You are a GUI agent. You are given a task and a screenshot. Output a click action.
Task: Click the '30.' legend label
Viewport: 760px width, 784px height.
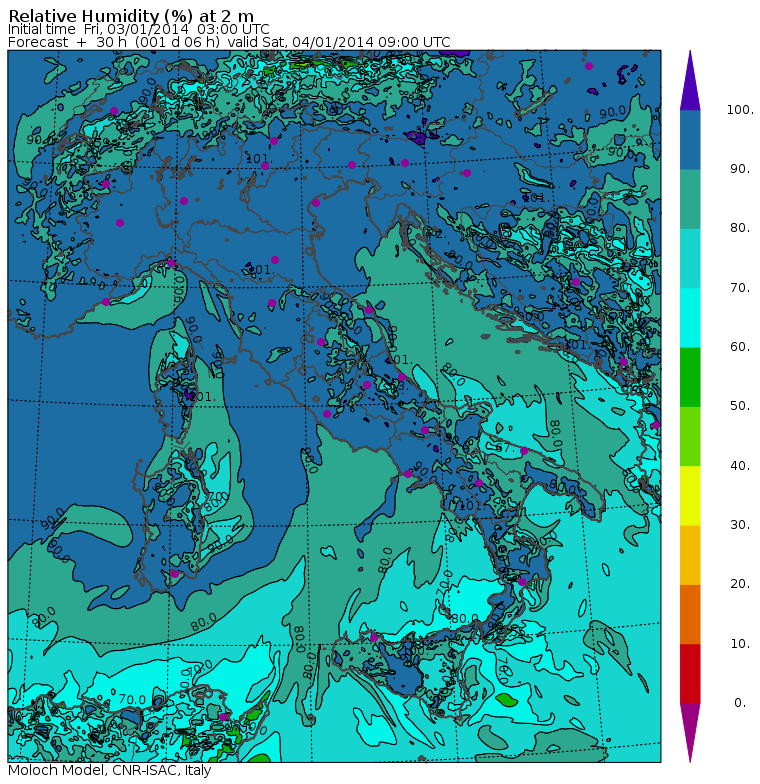740,525
